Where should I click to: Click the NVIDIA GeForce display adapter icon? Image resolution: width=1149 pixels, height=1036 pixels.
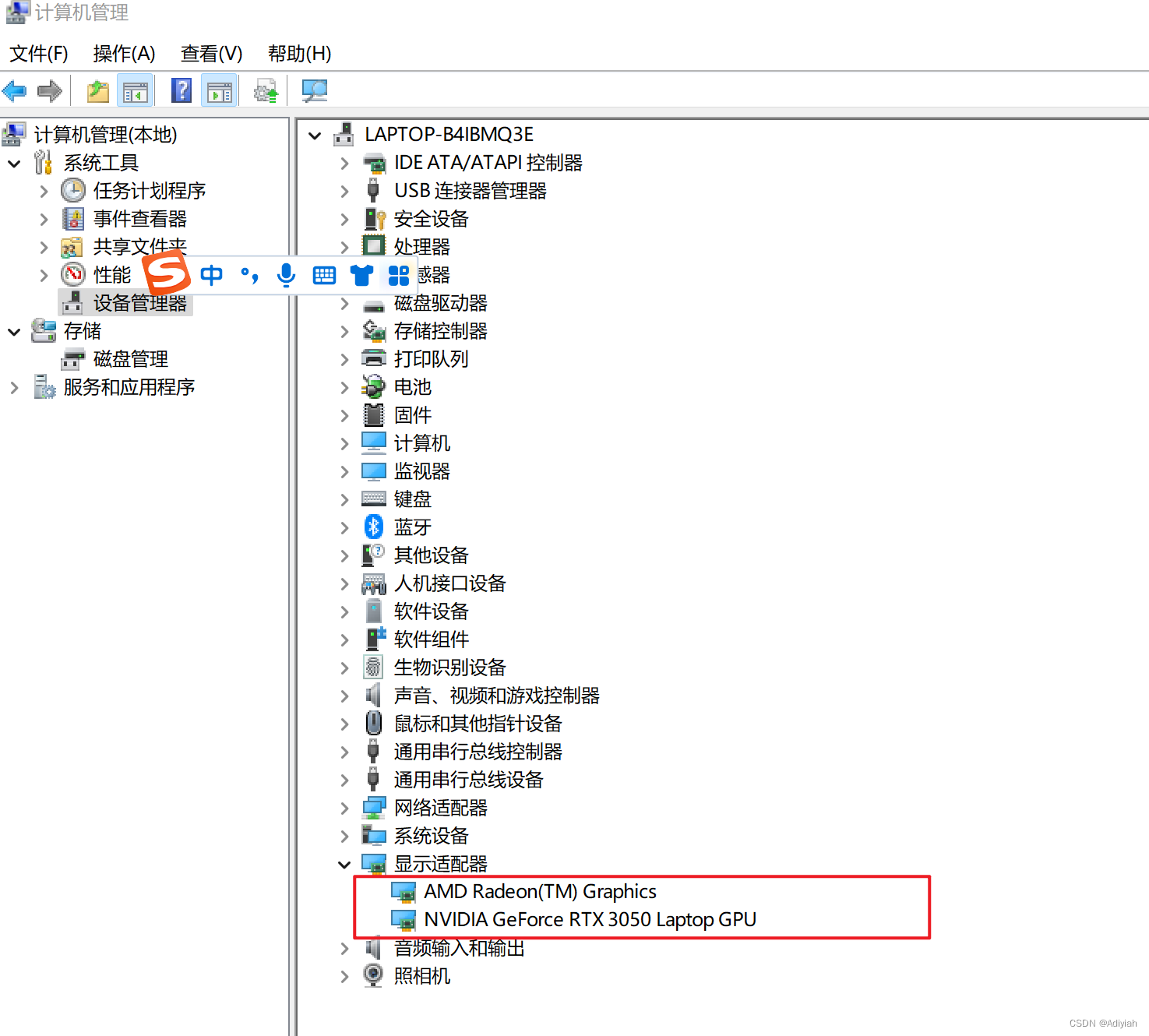point(404,920)
